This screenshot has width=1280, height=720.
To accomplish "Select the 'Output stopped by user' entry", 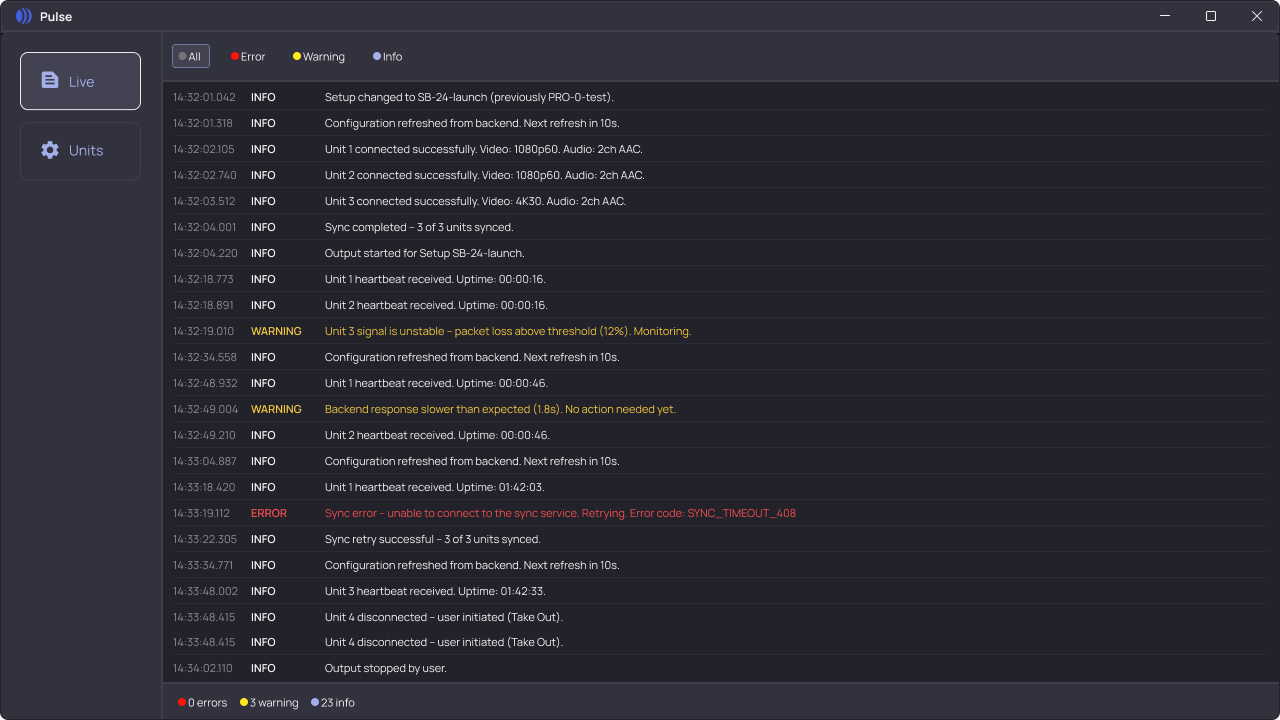I will tap(720, 668).
